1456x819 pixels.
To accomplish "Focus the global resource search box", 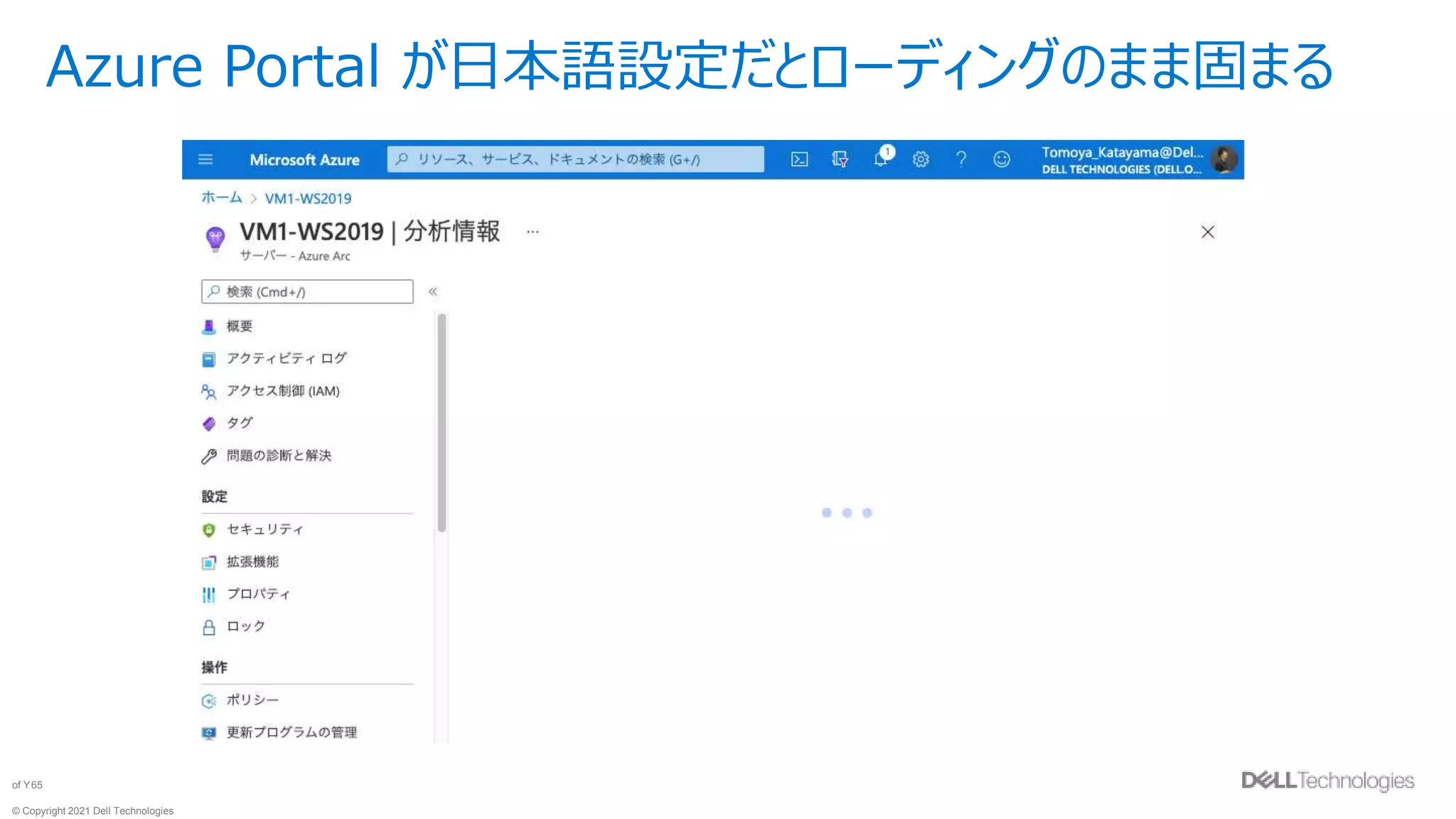I will [575, 159].
